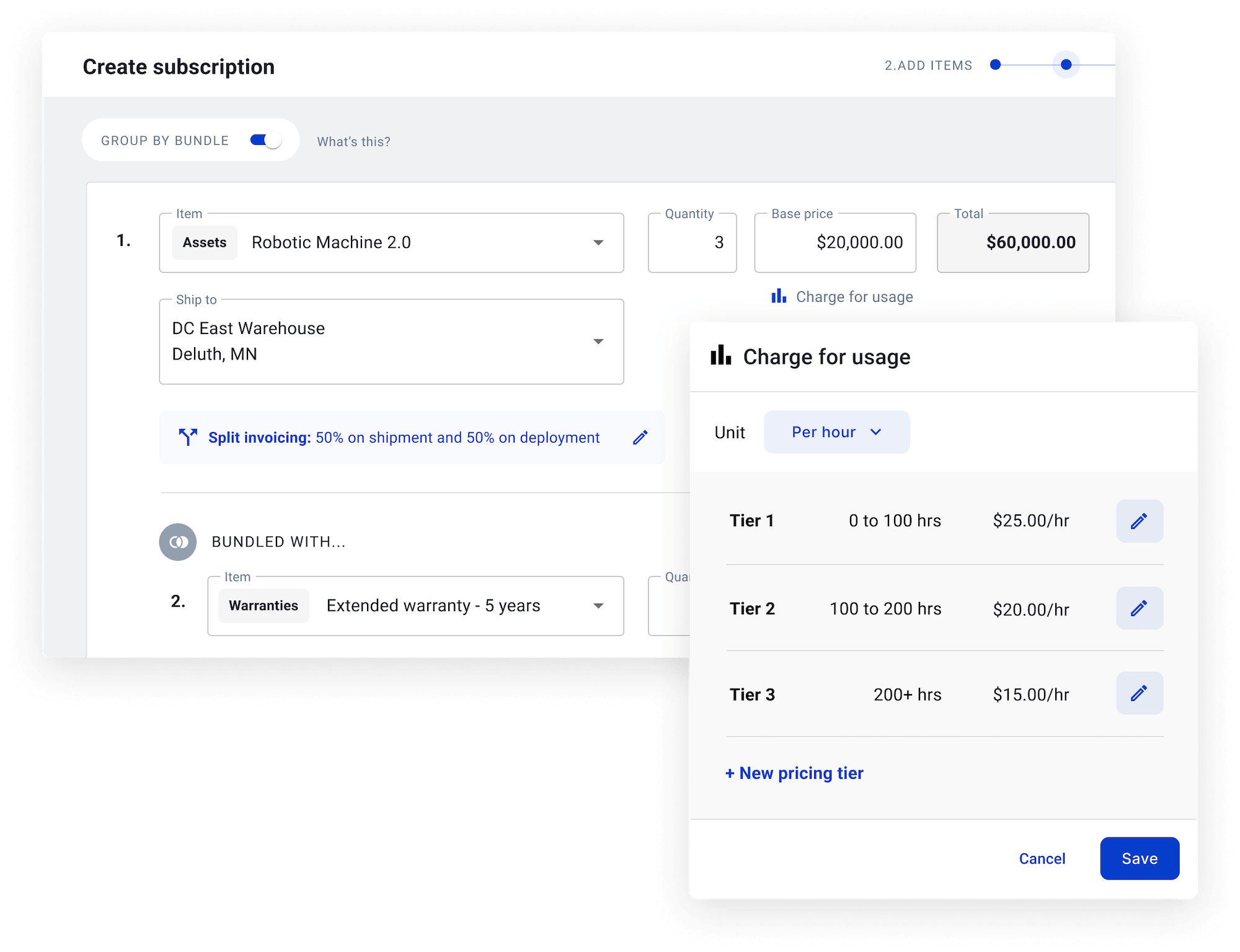1240x952 pixels.
Task: Open the Ship to warehouse dropdown
Action: (x=598, y=342)
